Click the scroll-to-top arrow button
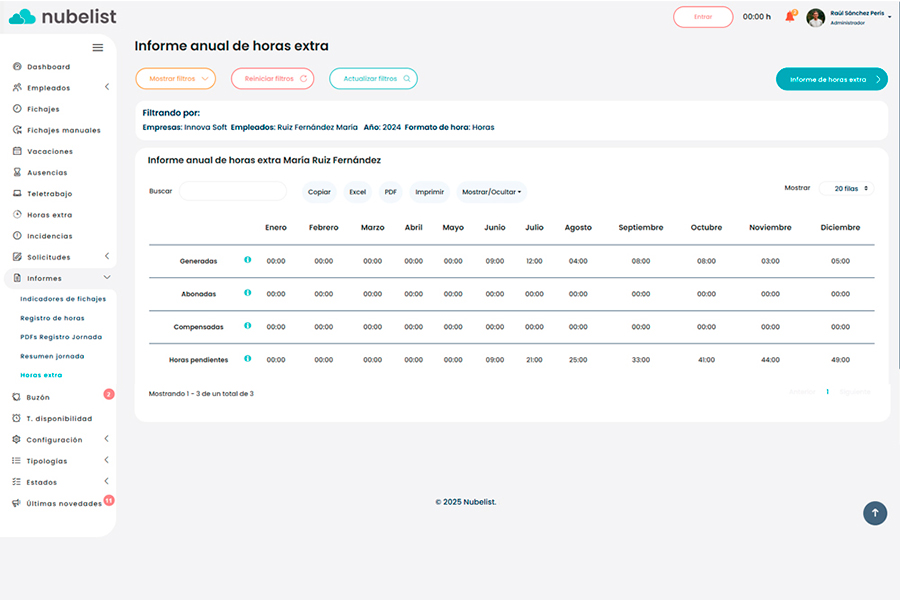The height and width of the screenshot is (600, 900). tap(875, 513)
